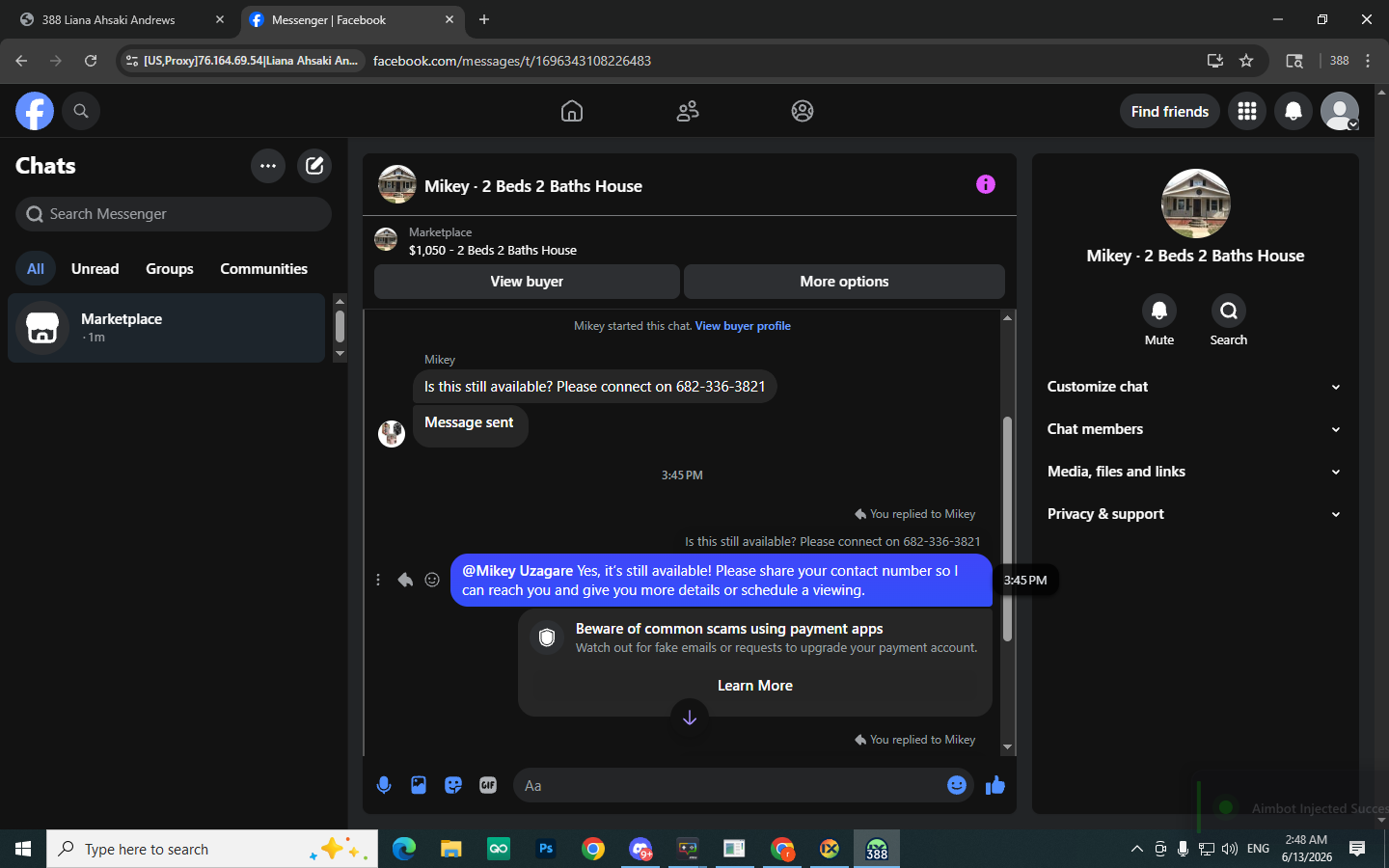This screenshot has width=1389, height=868.
Task: Choose a GIF icon
Action: pyautogui.click(x=488, y=785)
